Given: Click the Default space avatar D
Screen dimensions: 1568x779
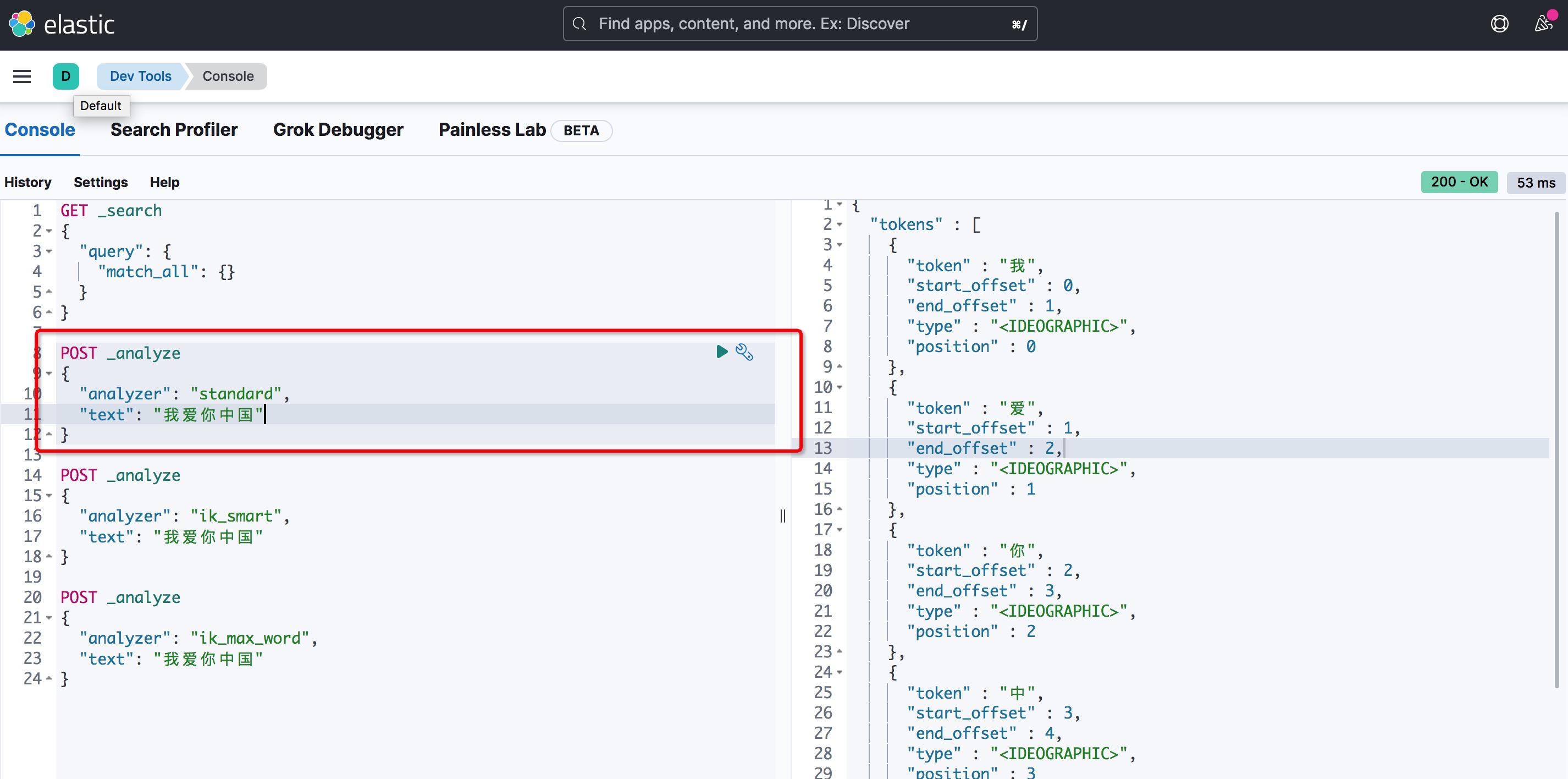Looking at the screenshot, I should tap(66, 76).
